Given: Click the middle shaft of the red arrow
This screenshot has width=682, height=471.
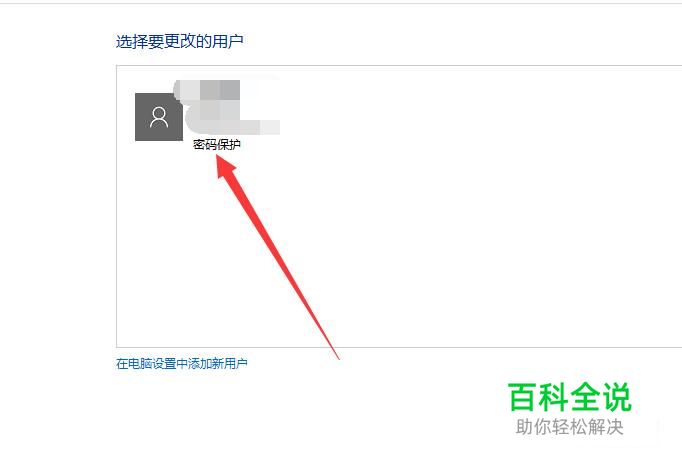Looking at the screenshot, I should pos(278,259).
